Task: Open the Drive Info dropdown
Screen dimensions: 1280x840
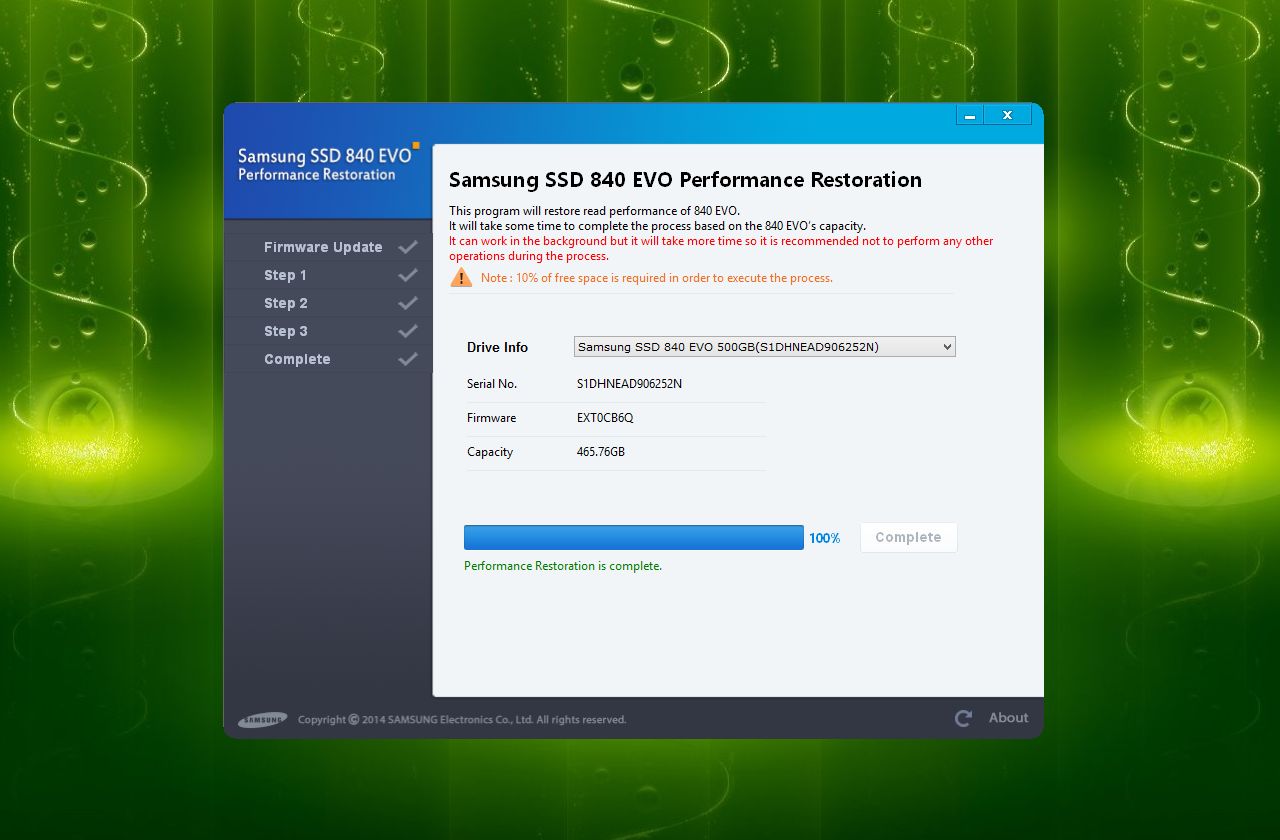Action: click(765, 347)
